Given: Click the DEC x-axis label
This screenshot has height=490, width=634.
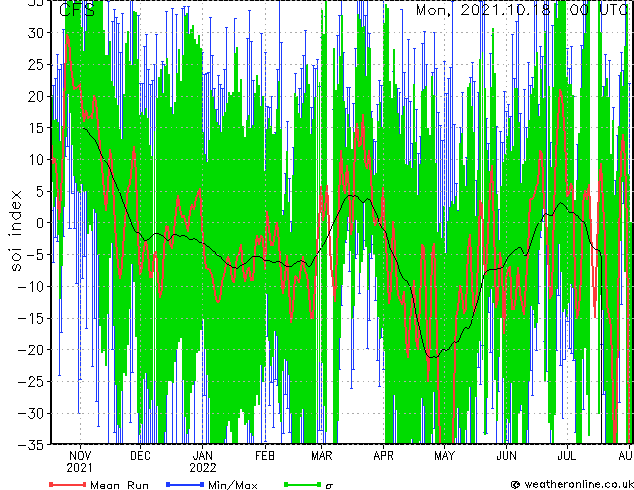Looking at the screenshot, I should 140,456.
